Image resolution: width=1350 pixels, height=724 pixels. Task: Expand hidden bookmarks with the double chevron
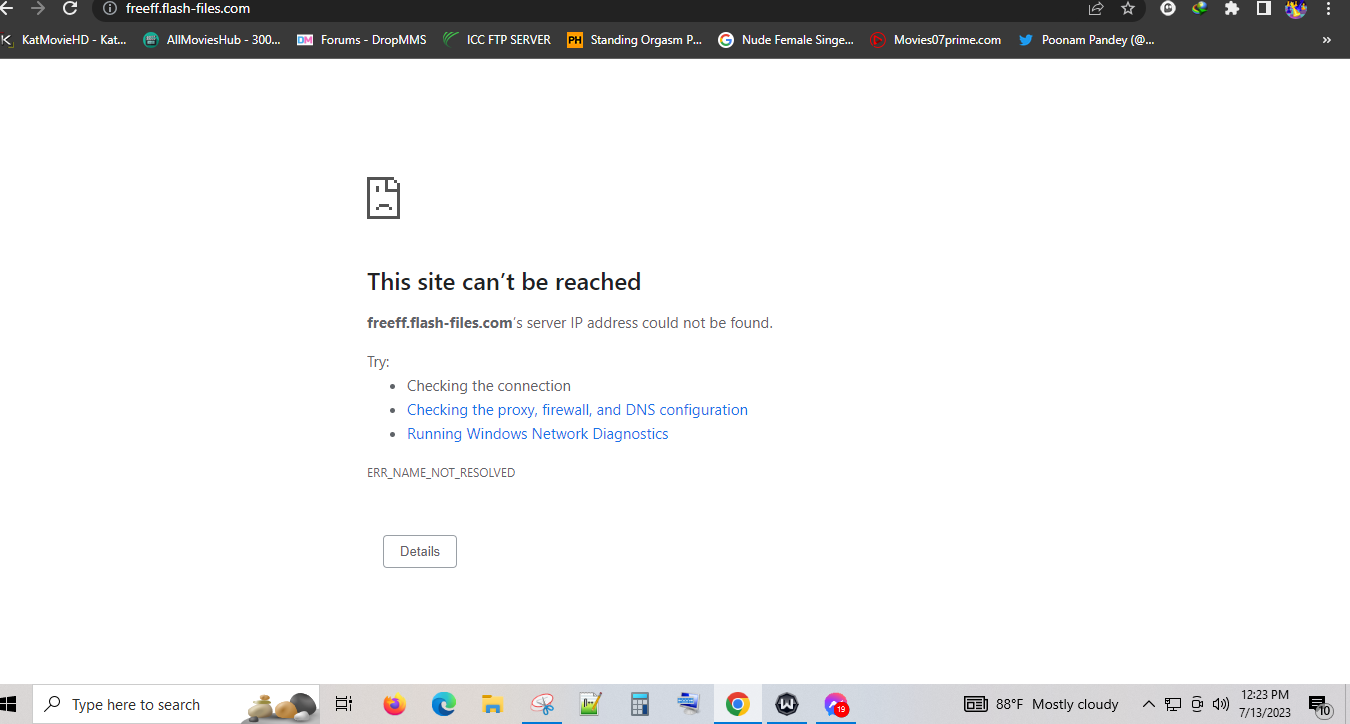[1327, 40]
